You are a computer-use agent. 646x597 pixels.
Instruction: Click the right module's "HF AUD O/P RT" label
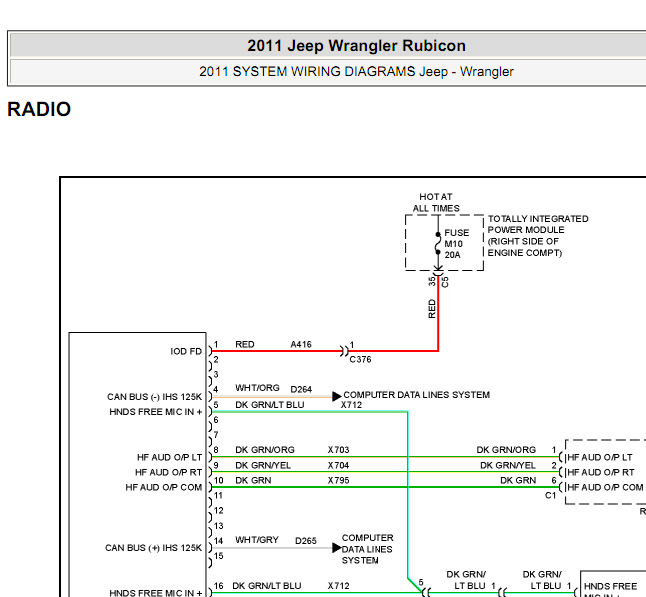601,472
